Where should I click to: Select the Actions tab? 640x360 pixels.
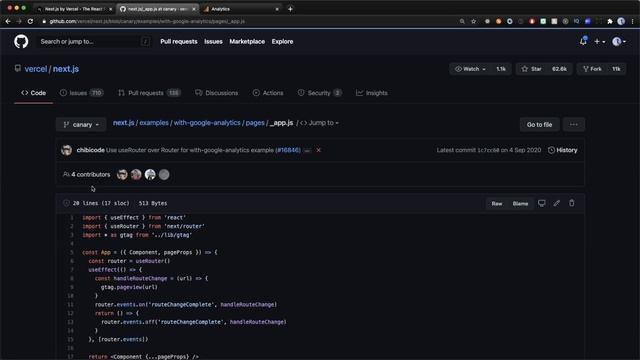(x=268, y=93)
